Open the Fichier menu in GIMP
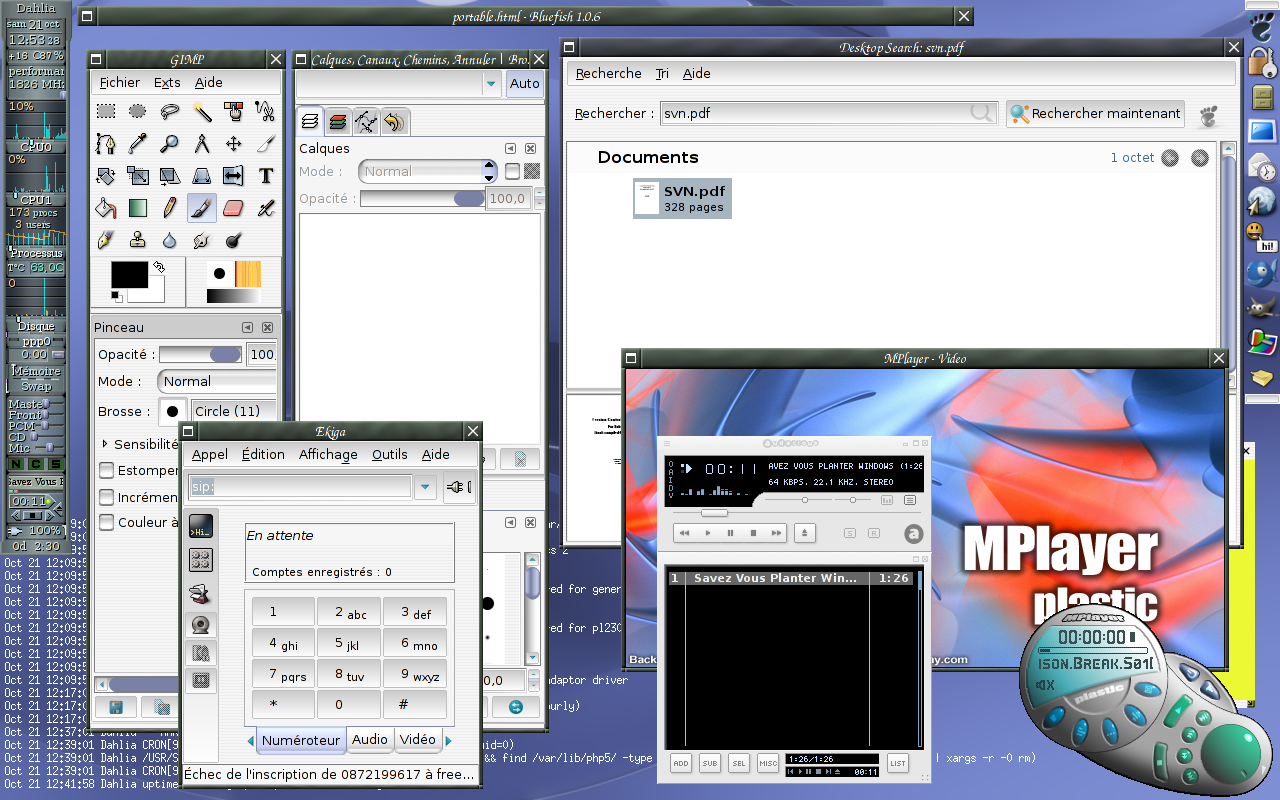The height and width of the screenshot is (800, 1280). pos(120,82)
